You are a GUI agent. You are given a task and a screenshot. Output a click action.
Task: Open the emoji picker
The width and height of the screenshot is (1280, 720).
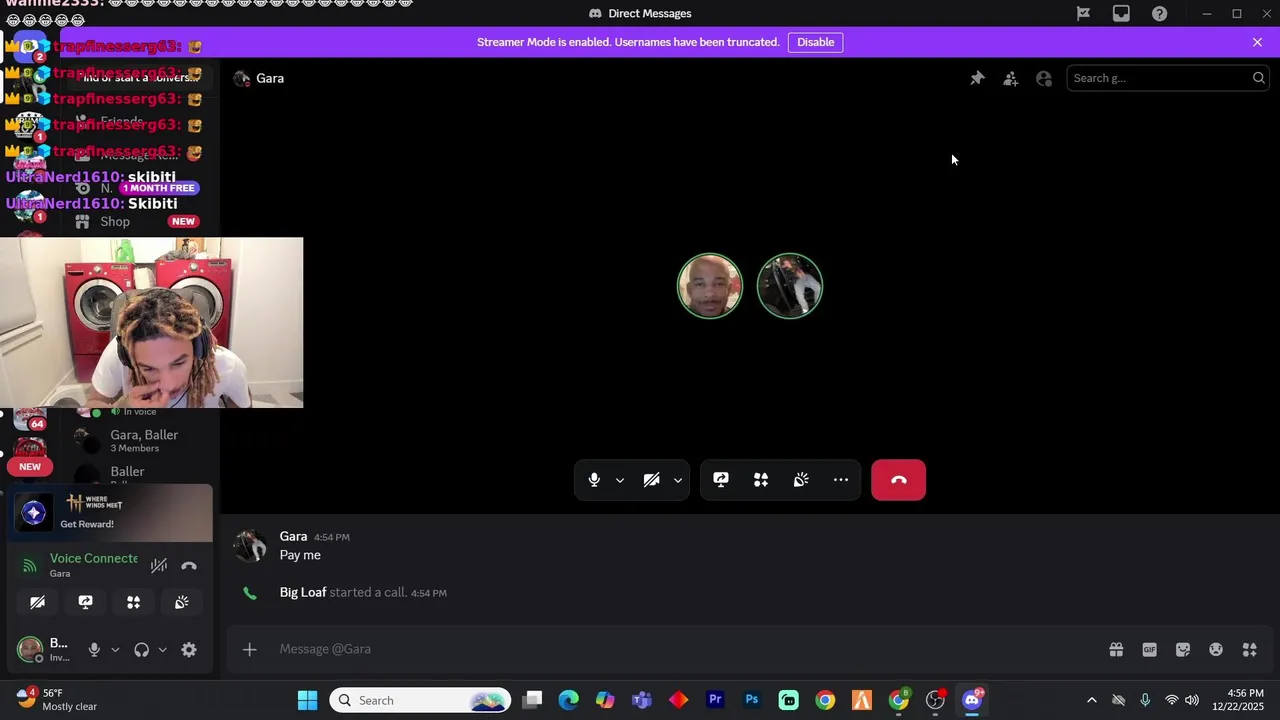click(1216, 649)
